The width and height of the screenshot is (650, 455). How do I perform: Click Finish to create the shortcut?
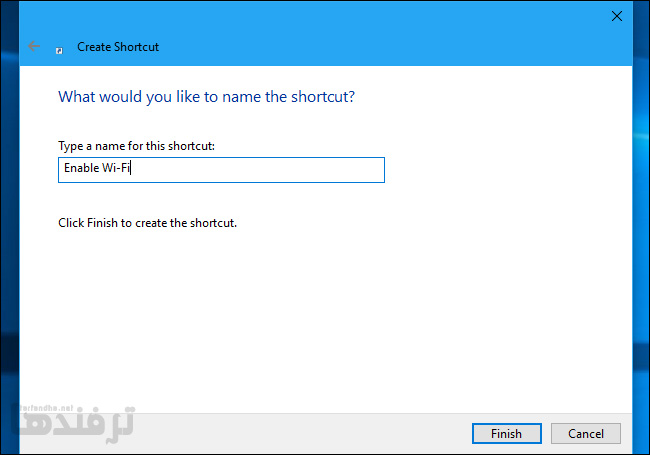tap(507, 433)
